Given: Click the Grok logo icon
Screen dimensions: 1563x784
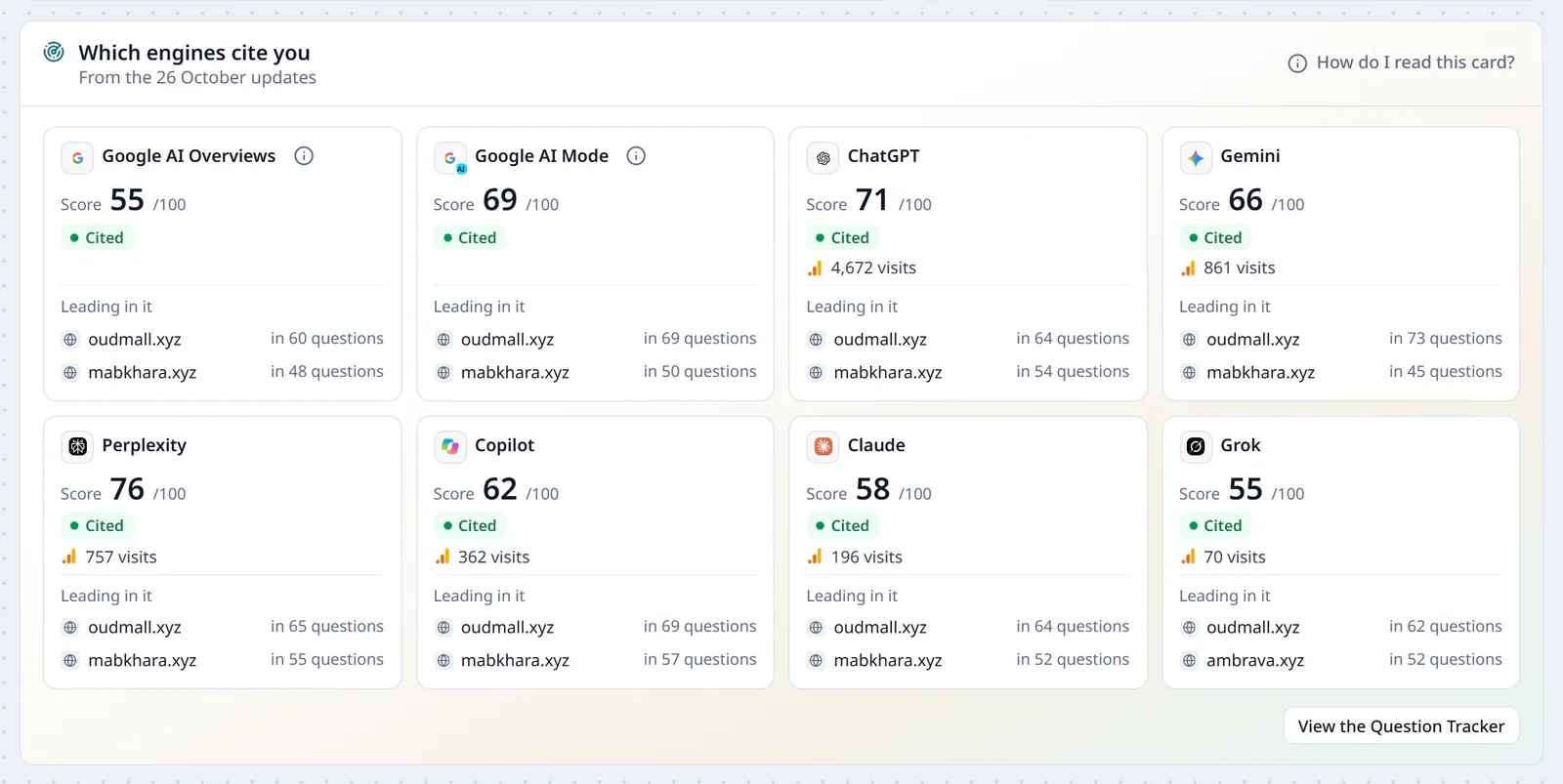Looking at the screenshot, I should pyautogui.click(x=1196, y=446).
